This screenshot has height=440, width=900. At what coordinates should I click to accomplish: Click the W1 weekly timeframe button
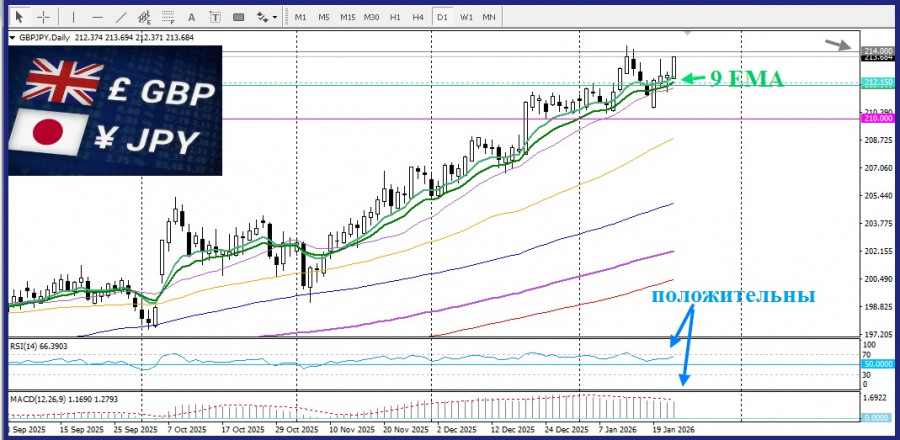[466, 17]
